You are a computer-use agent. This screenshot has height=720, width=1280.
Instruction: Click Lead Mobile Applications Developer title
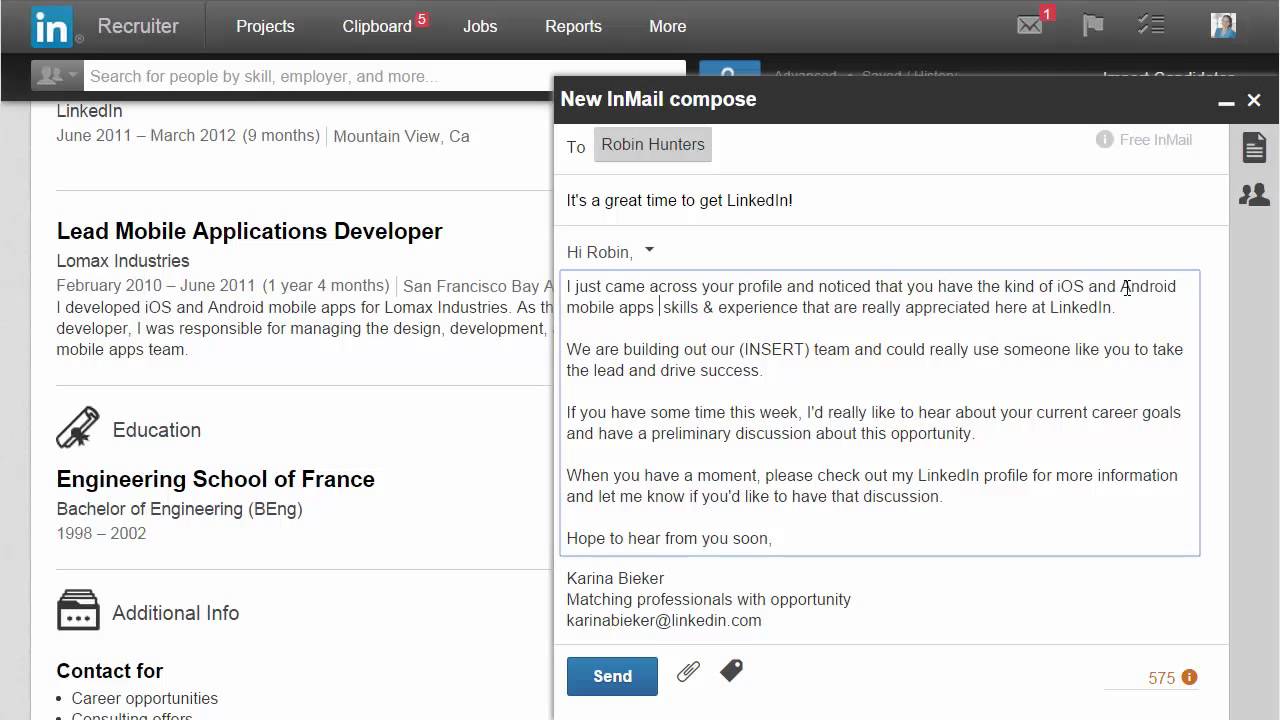(249, 231)
